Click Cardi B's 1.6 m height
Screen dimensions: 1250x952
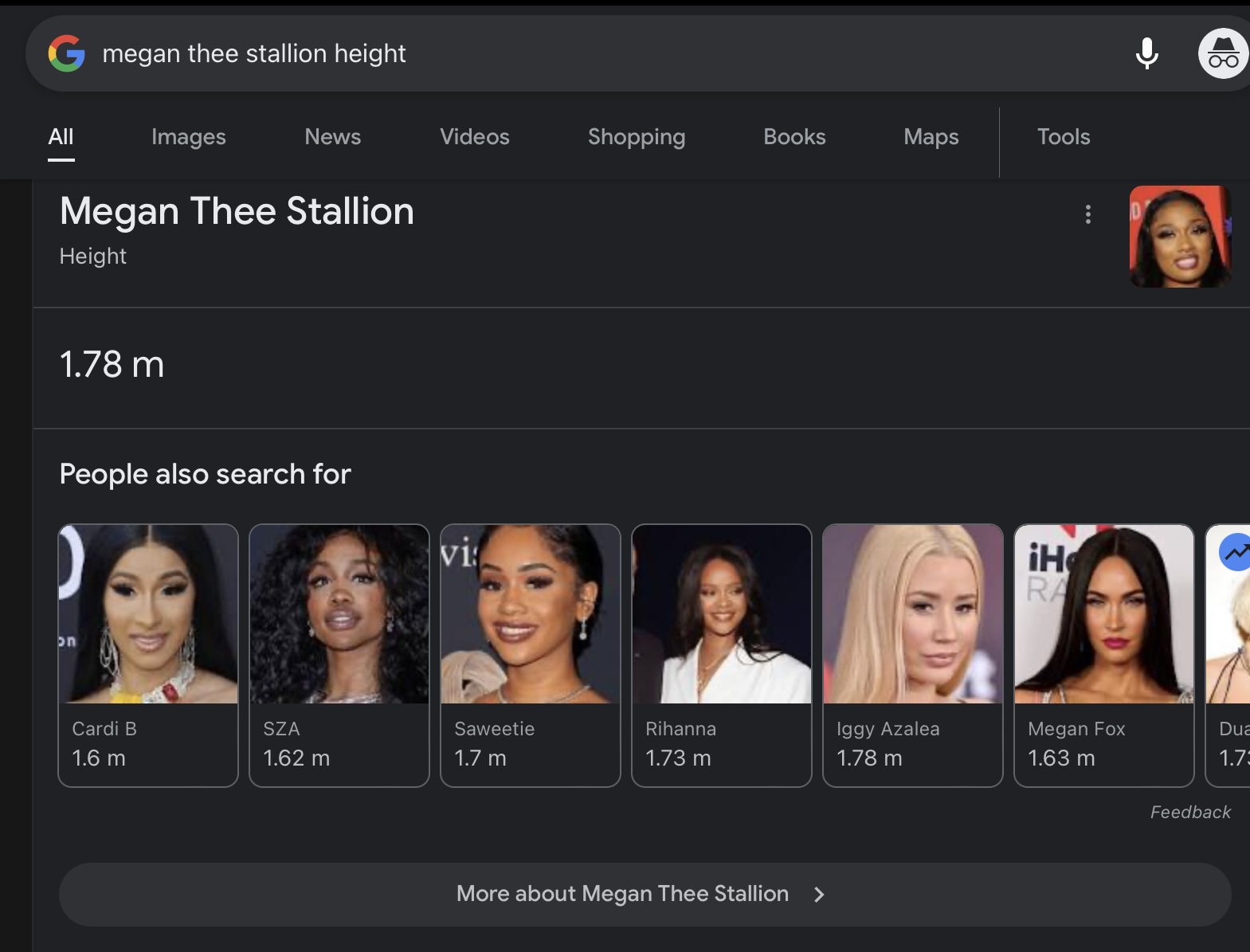click(99, 758)
